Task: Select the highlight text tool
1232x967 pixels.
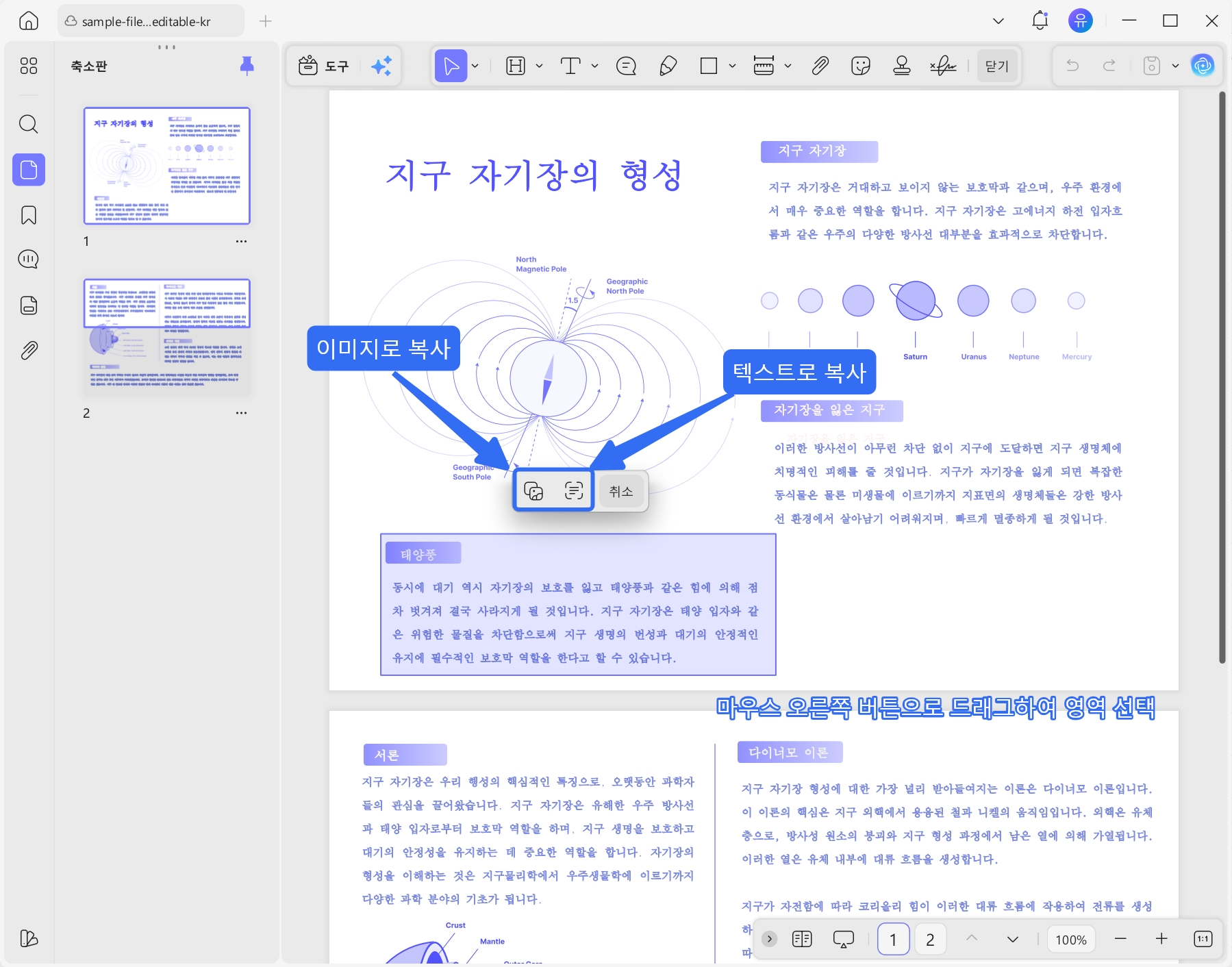Action: tap(515, 66)
